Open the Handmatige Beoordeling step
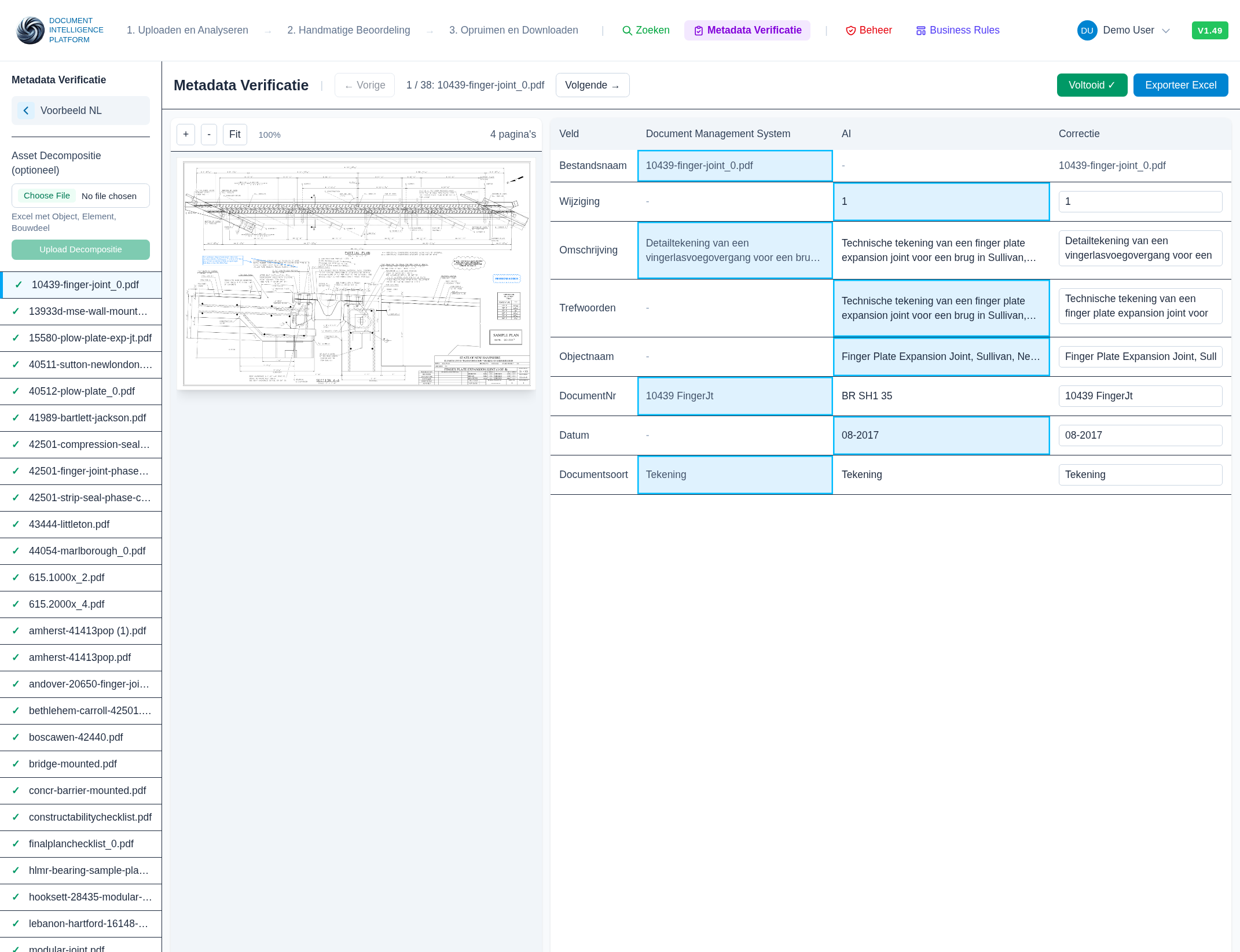The width and height of the screenshot is (1240, 952). (x=348, y=30)
